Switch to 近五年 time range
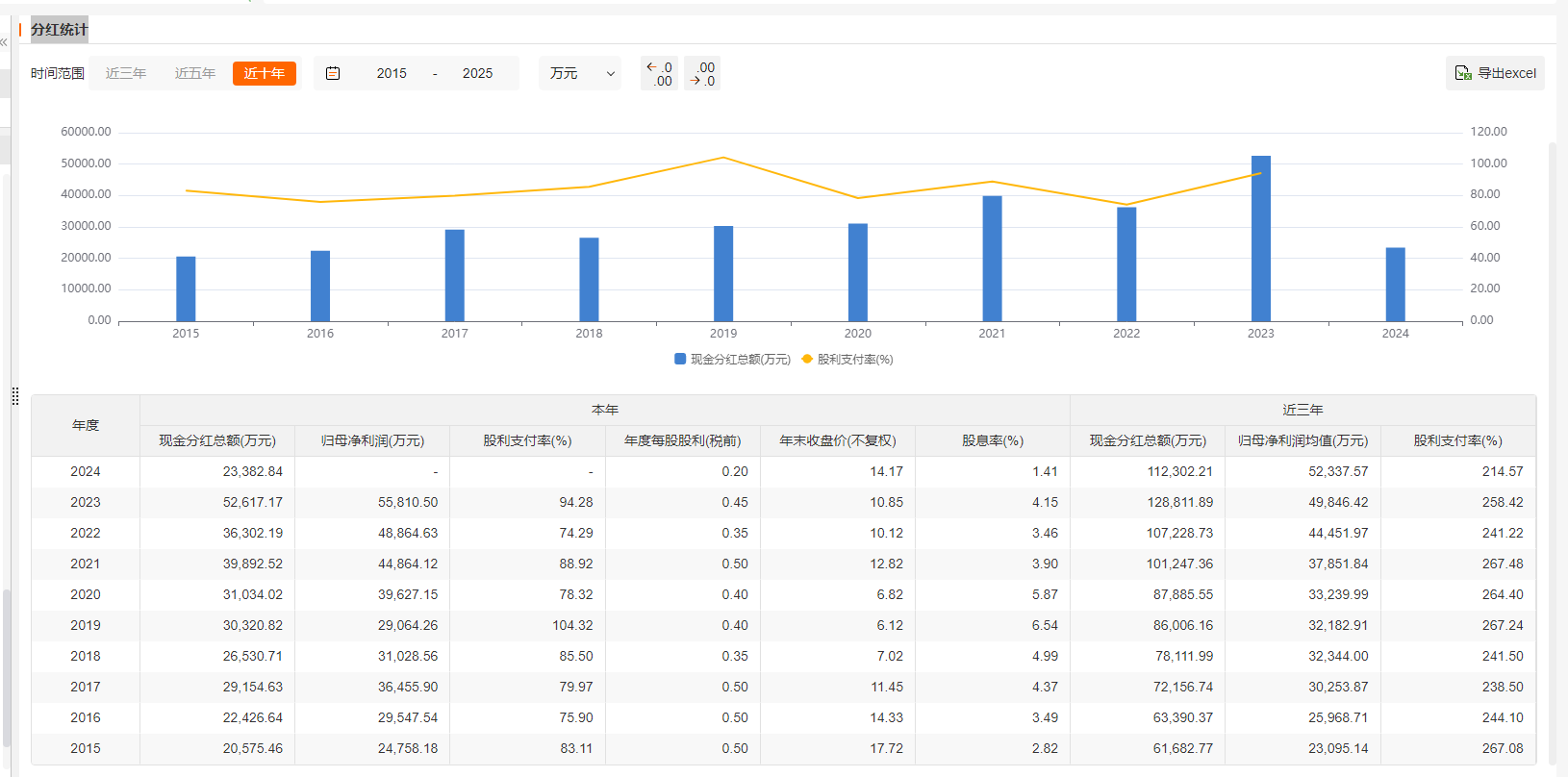The image size is (1568, 777). pos(195,73)
